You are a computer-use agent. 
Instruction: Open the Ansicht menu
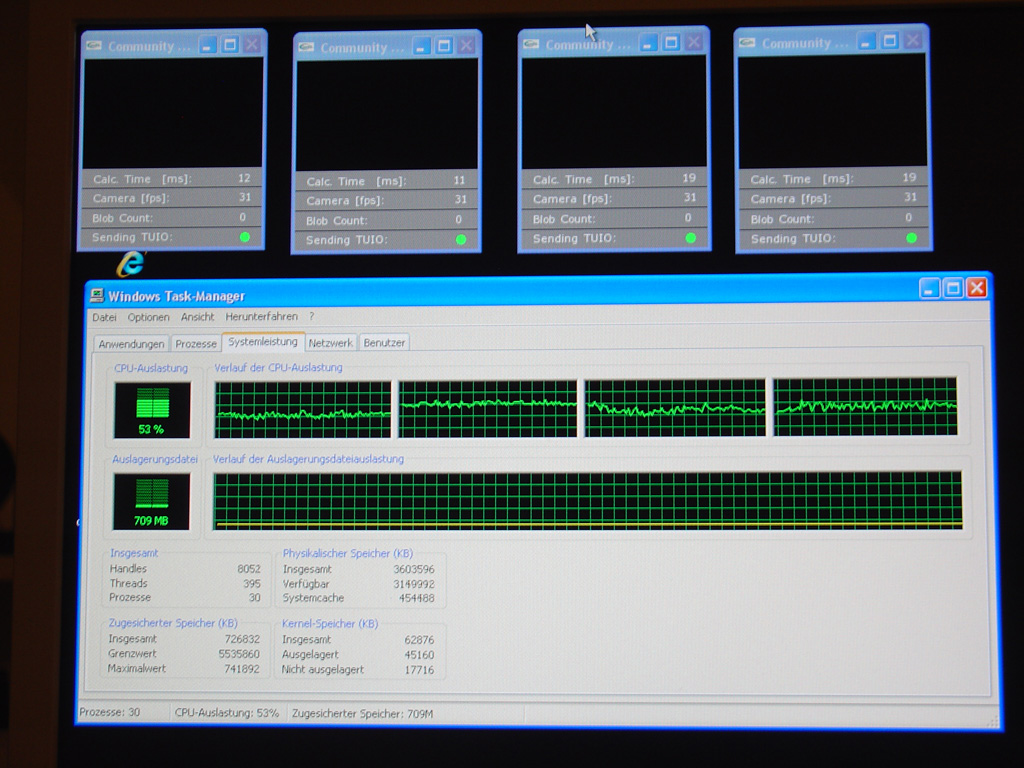tap(197, 317)
